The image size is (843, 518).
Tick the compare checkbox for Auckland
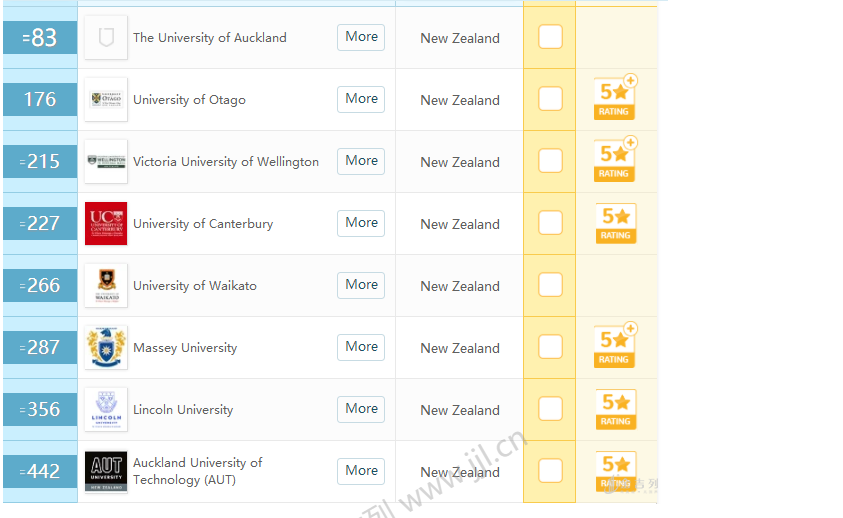click(550, 37)
